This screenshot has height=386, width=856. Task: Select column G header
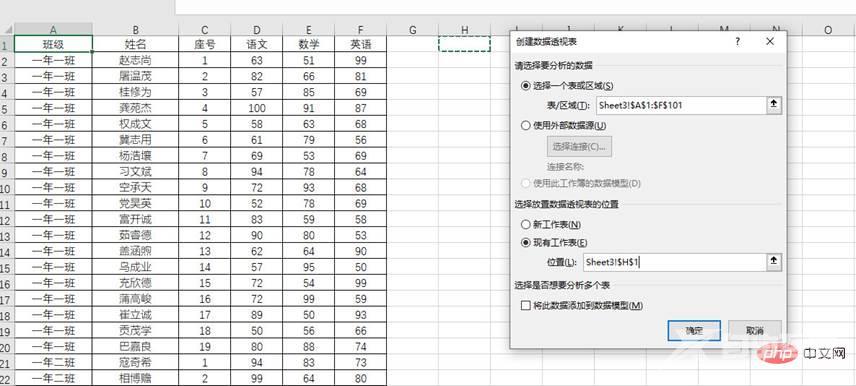[412, 30]
